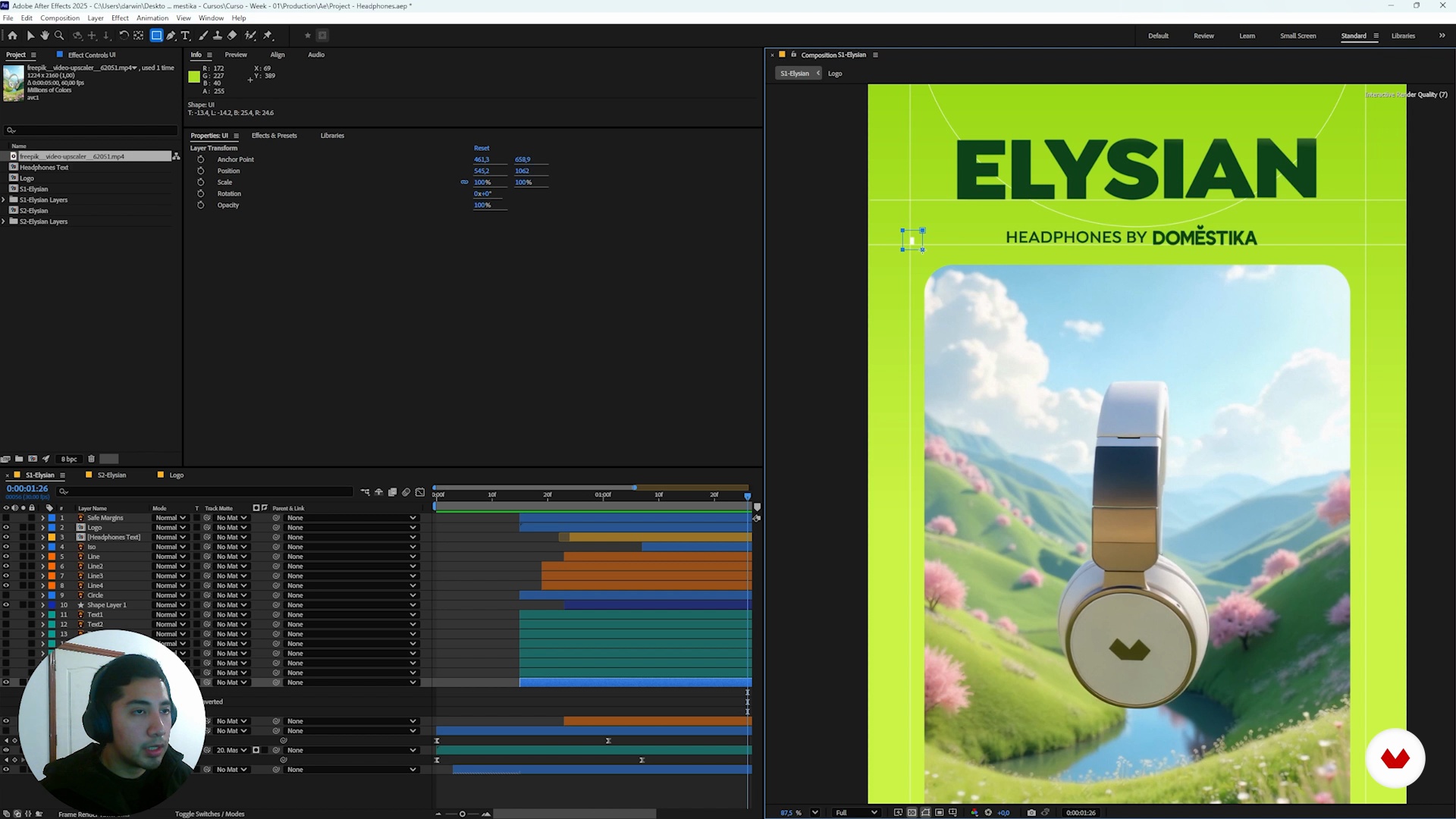Delete selected item with trash icon
The image size is (1456, 819).
coord(91,459)
